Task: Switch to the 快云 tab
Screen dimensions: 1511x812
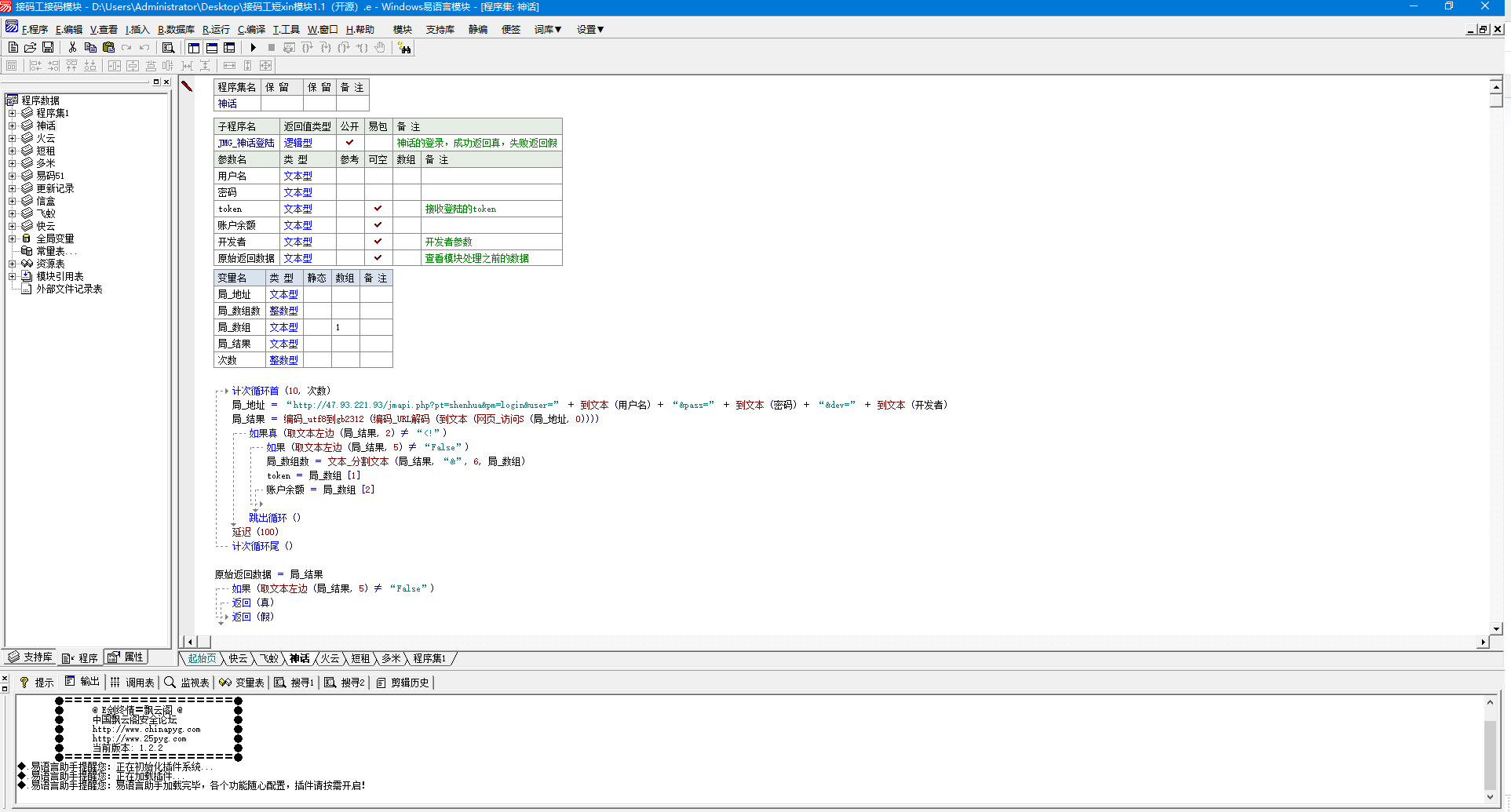Action: click(x=238, y=658)
